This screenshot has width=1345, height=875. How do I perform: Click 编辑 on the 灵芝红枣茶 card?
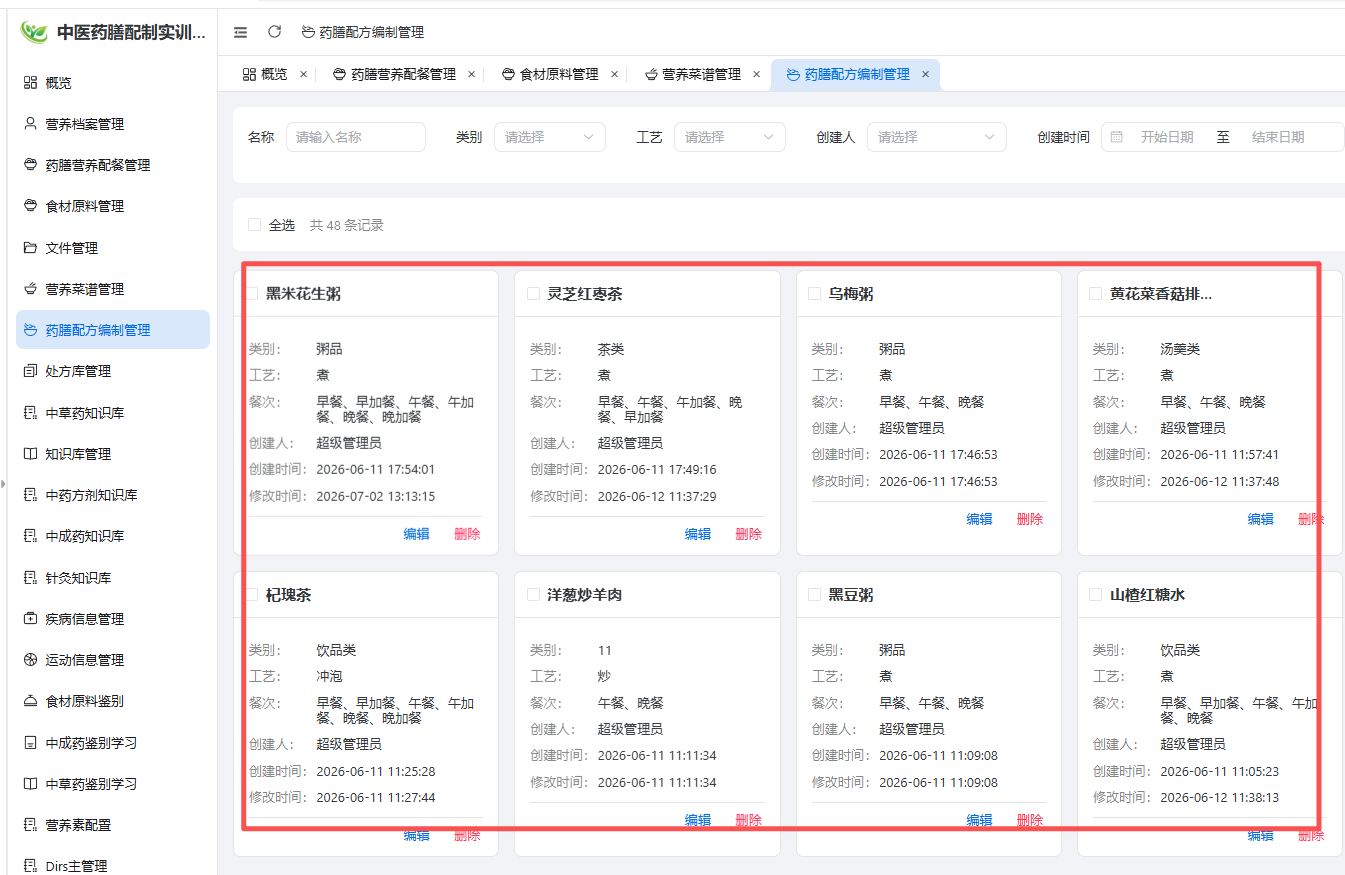[698, 534]
